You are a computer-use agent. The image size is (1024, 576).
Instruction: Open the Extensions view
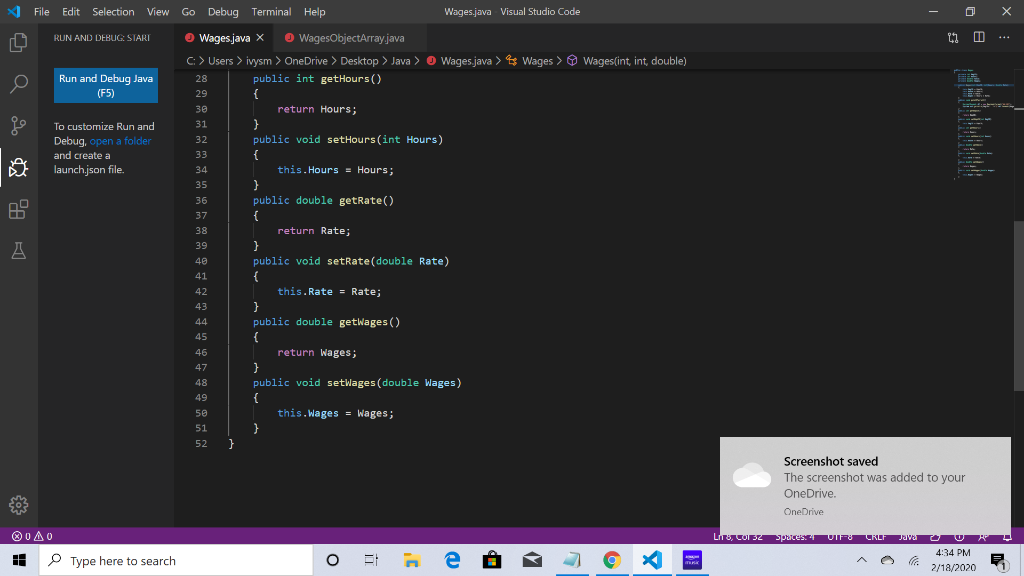pos(18,210)
